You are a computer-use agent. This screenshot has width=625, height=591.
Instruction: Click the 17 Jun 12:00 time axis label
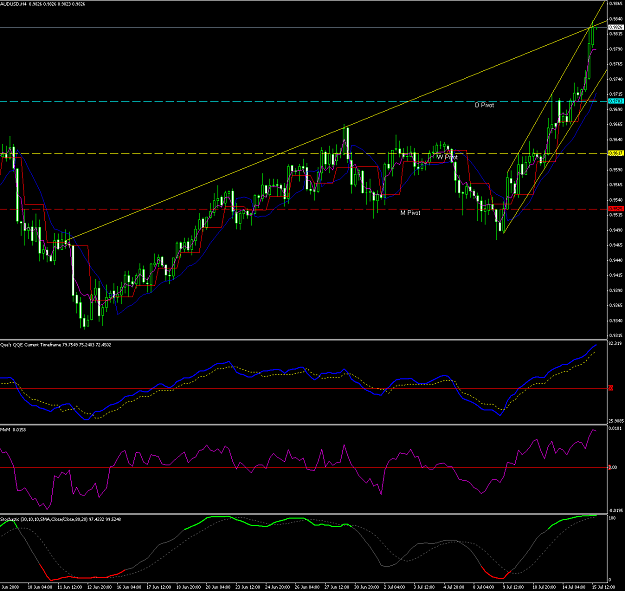[x=159, y=587]
